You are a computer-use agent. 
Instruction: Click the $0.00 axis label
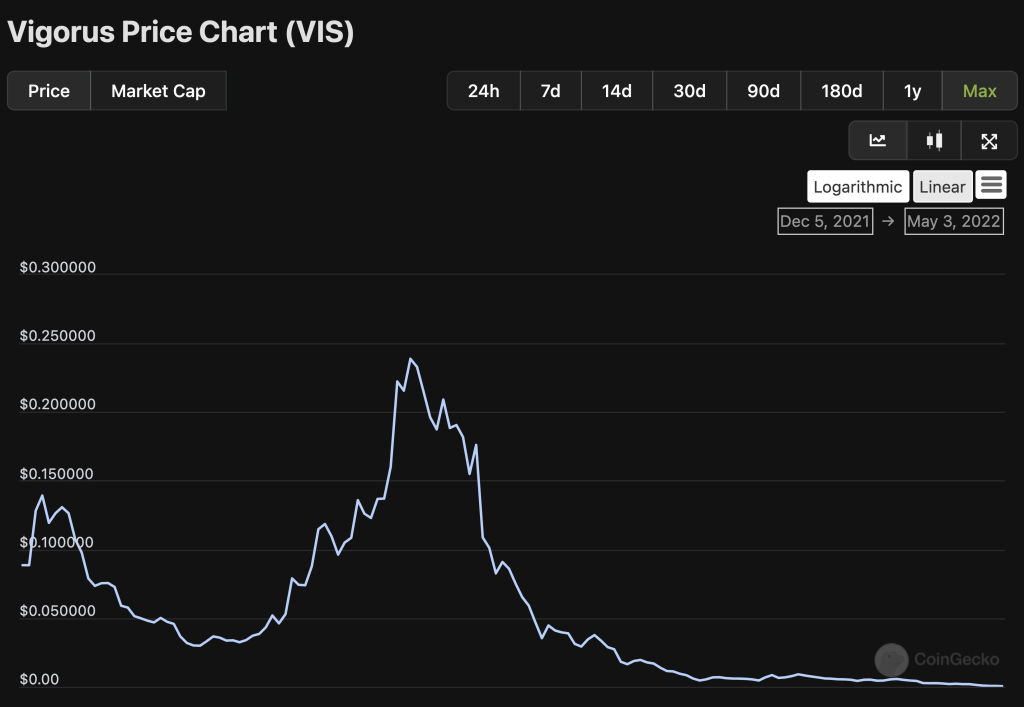point(39,680)
